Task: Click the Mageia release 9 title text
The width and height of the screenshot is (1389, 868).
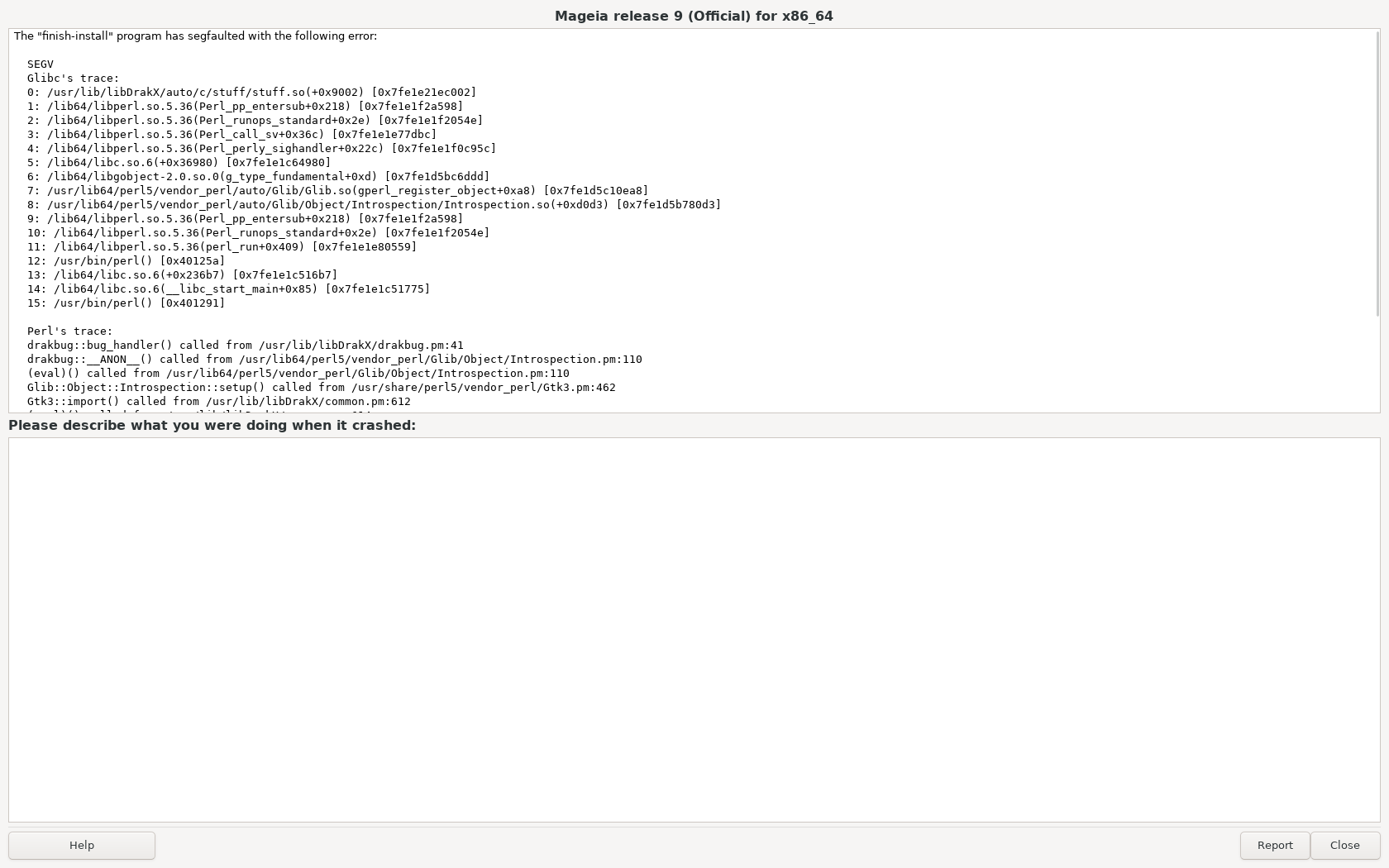Action: coord(694,16)
